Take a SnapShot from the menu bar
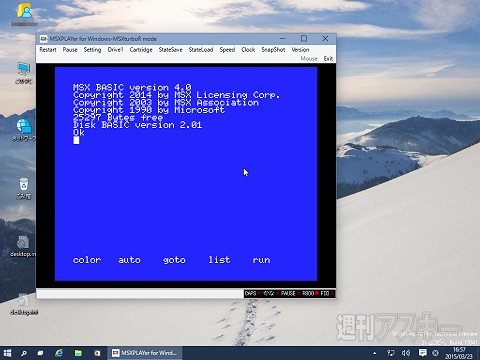This screenshot has height=360, width=480. (273, 50)
